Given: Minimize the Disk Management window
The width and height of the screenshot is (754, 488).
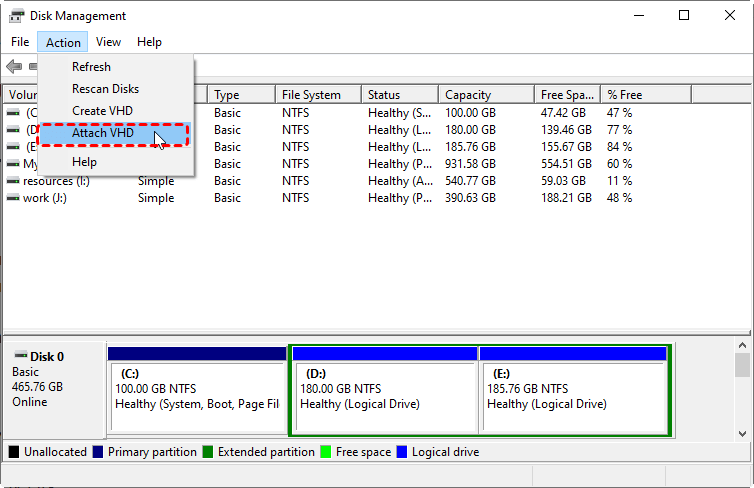Looking at the screenshot, I should coord(639,15).
